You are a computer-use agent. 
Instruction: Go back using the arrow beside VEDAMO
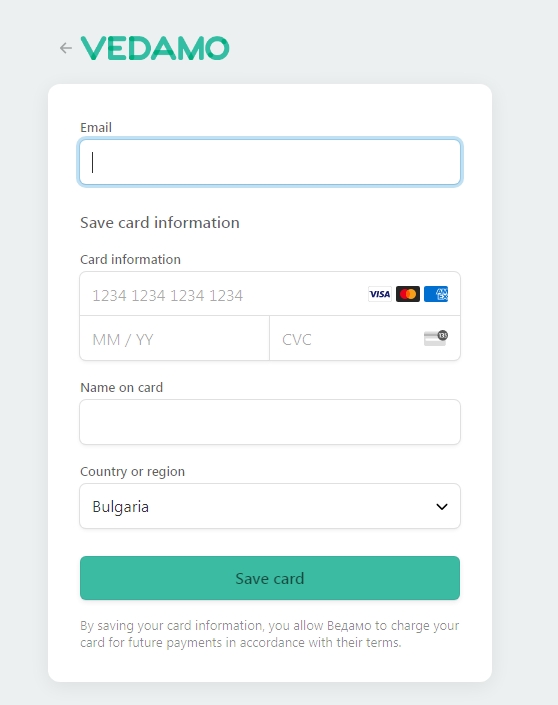tap(66, 48)
